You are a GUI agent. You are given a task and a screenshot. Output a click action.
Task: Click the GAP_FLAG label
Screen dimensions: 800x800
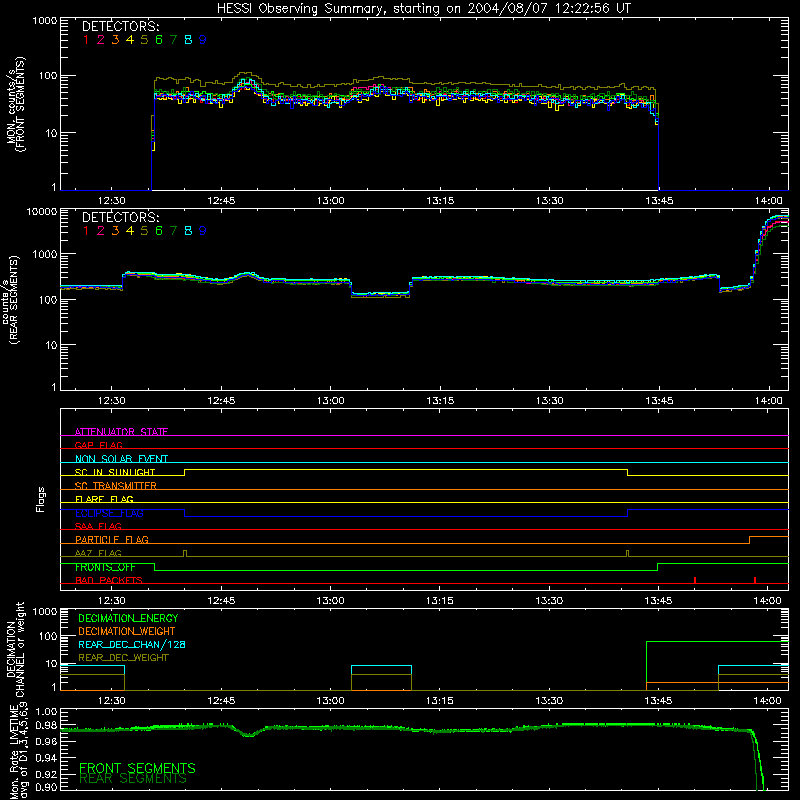click(x=98, y=445)
